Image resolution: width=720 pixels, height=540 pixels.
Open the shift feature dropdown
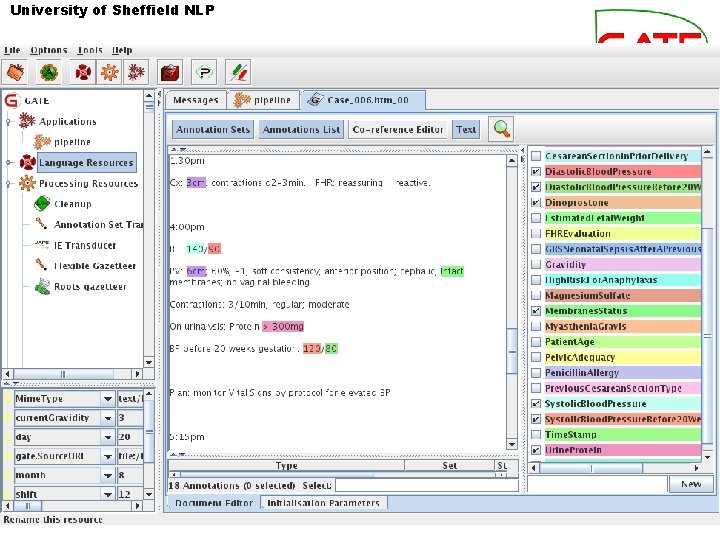click(107, 494)
